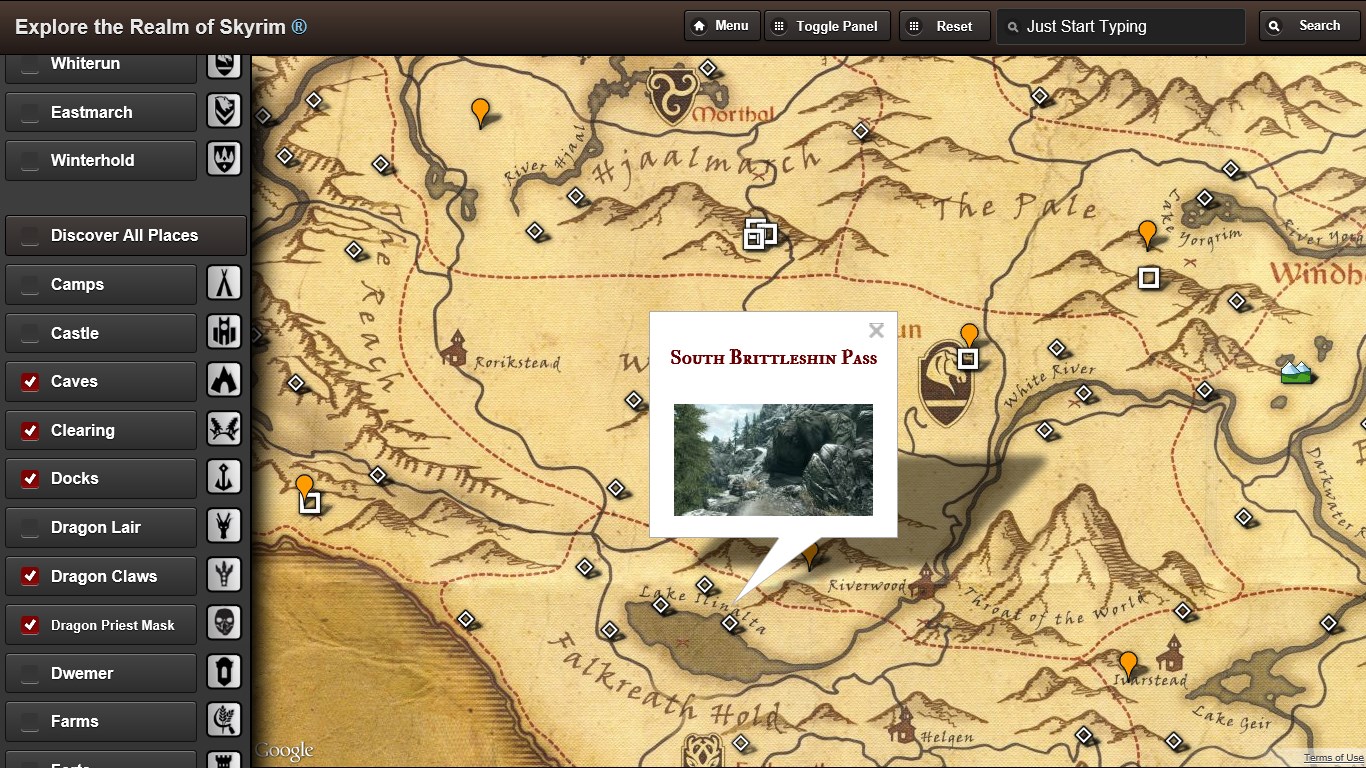Uncheck the Caves checkbox

[x=31, y=381]
